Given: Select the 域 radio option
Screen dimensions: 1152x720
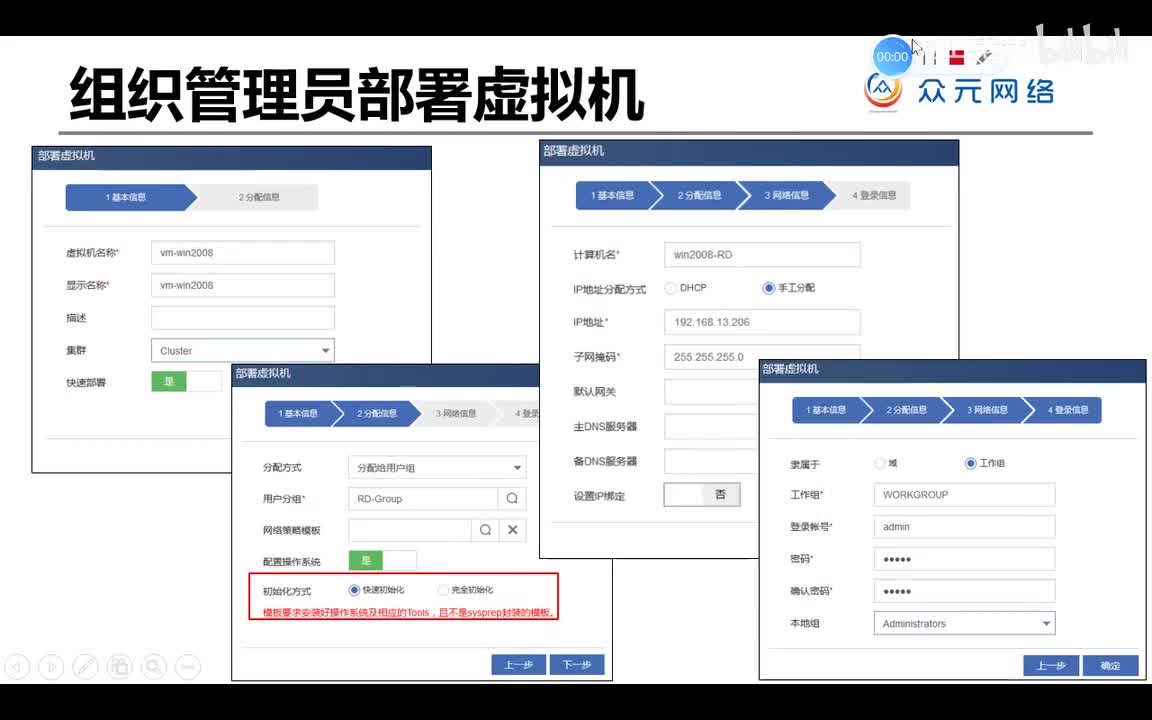Looking at the screenshot, I should click(x=880, y=463).
